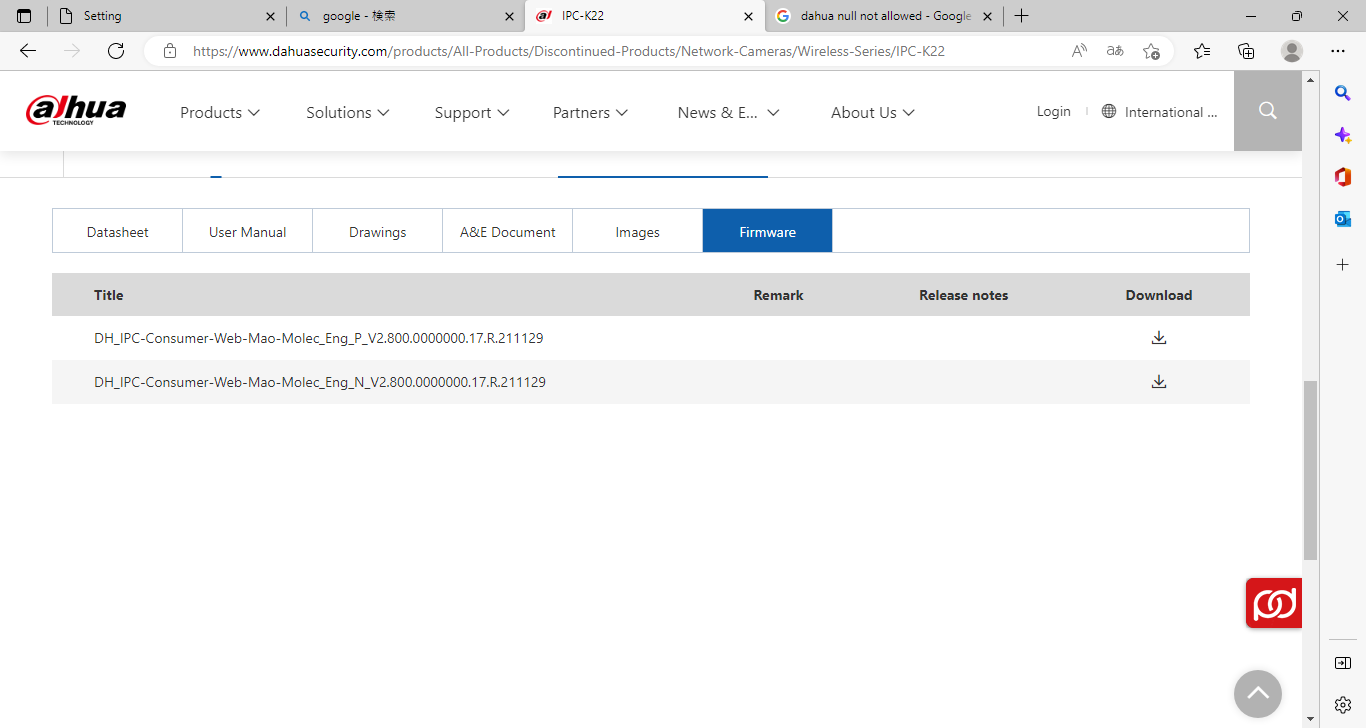Click the Download column header
The height and width of the screenshot is (728, 1366).
click(1159, 295)
